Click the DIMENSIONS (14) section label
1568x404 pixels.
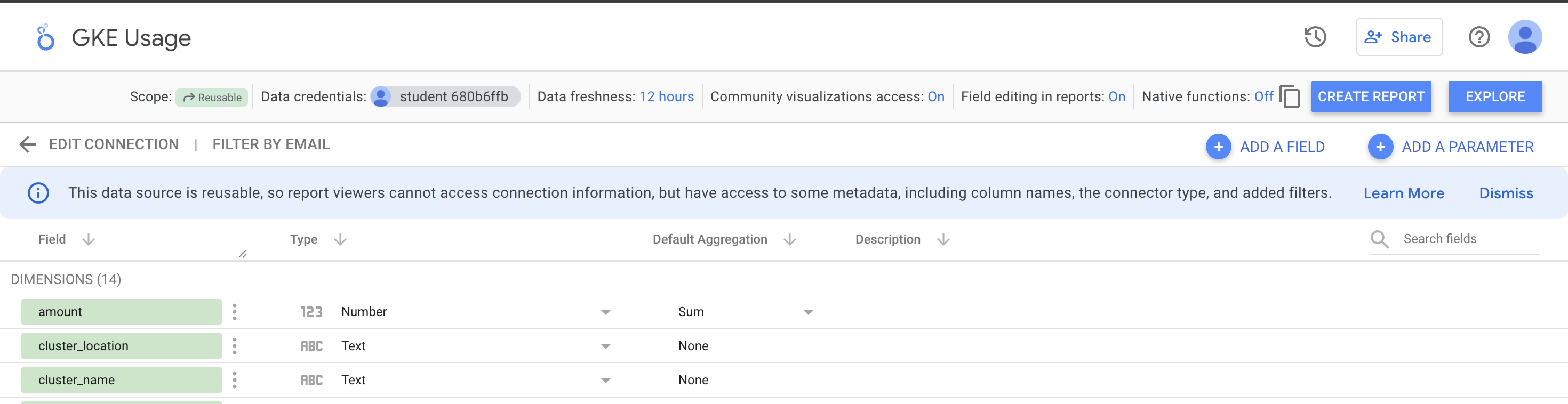pyautogui.click(x=66, y=279)
